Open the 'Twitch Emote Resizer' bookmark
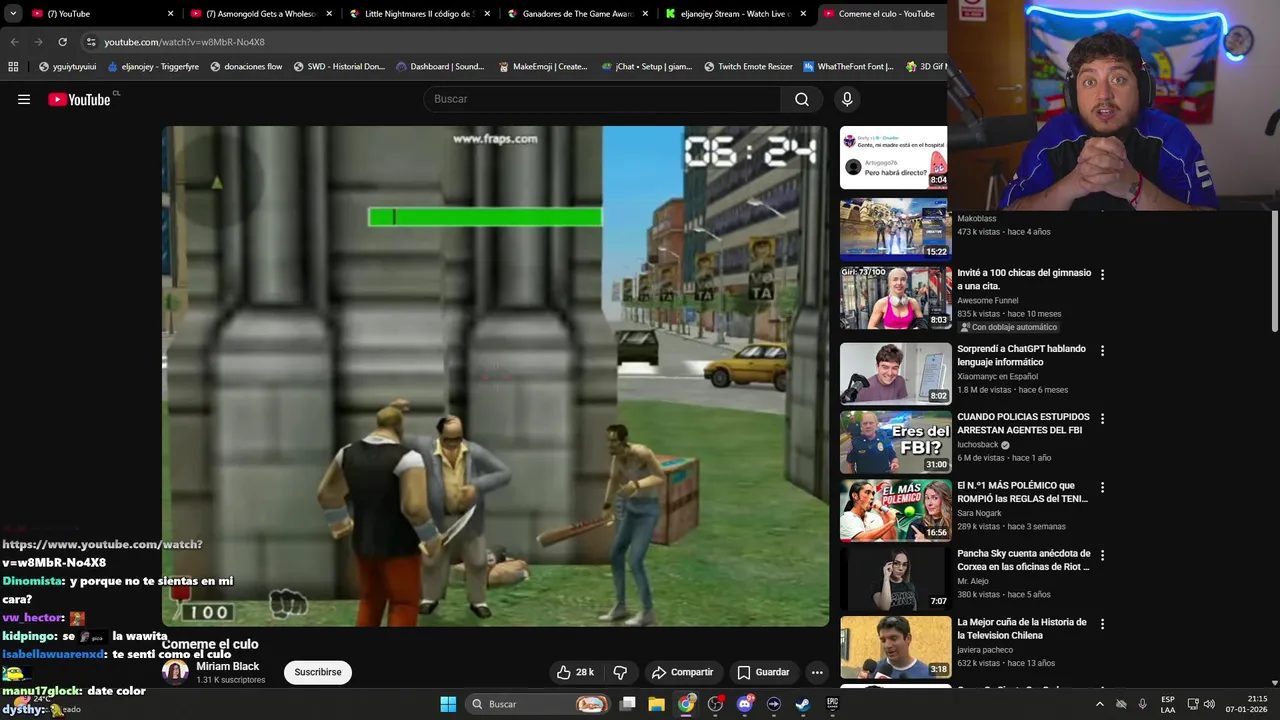 tap(748, 67)
